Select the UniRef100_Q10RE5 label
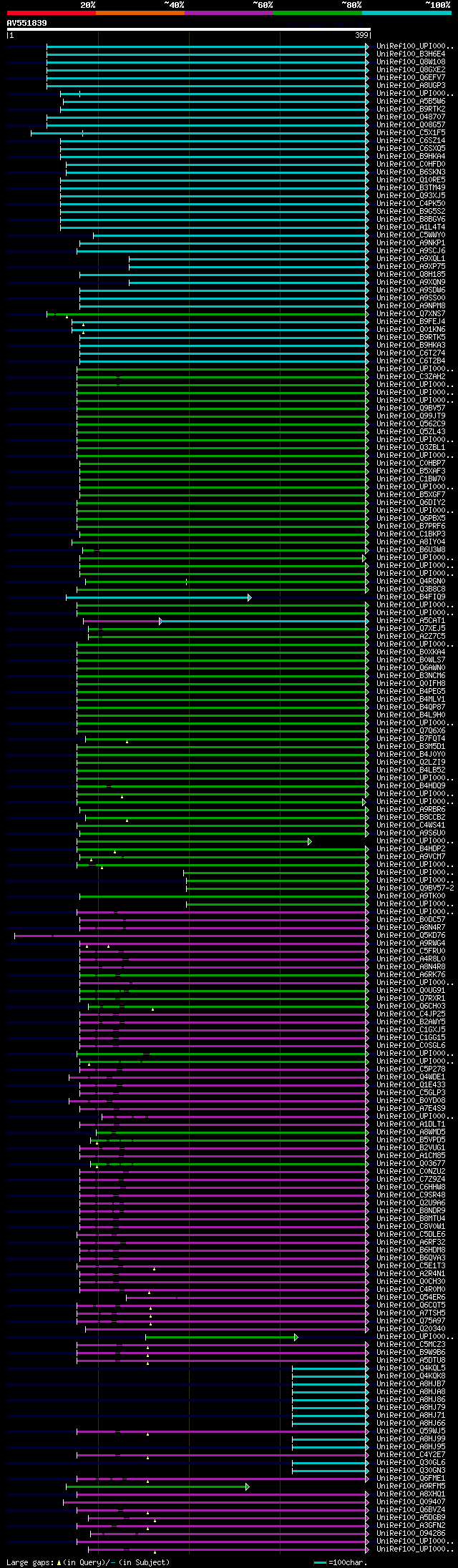 point(411,180)
